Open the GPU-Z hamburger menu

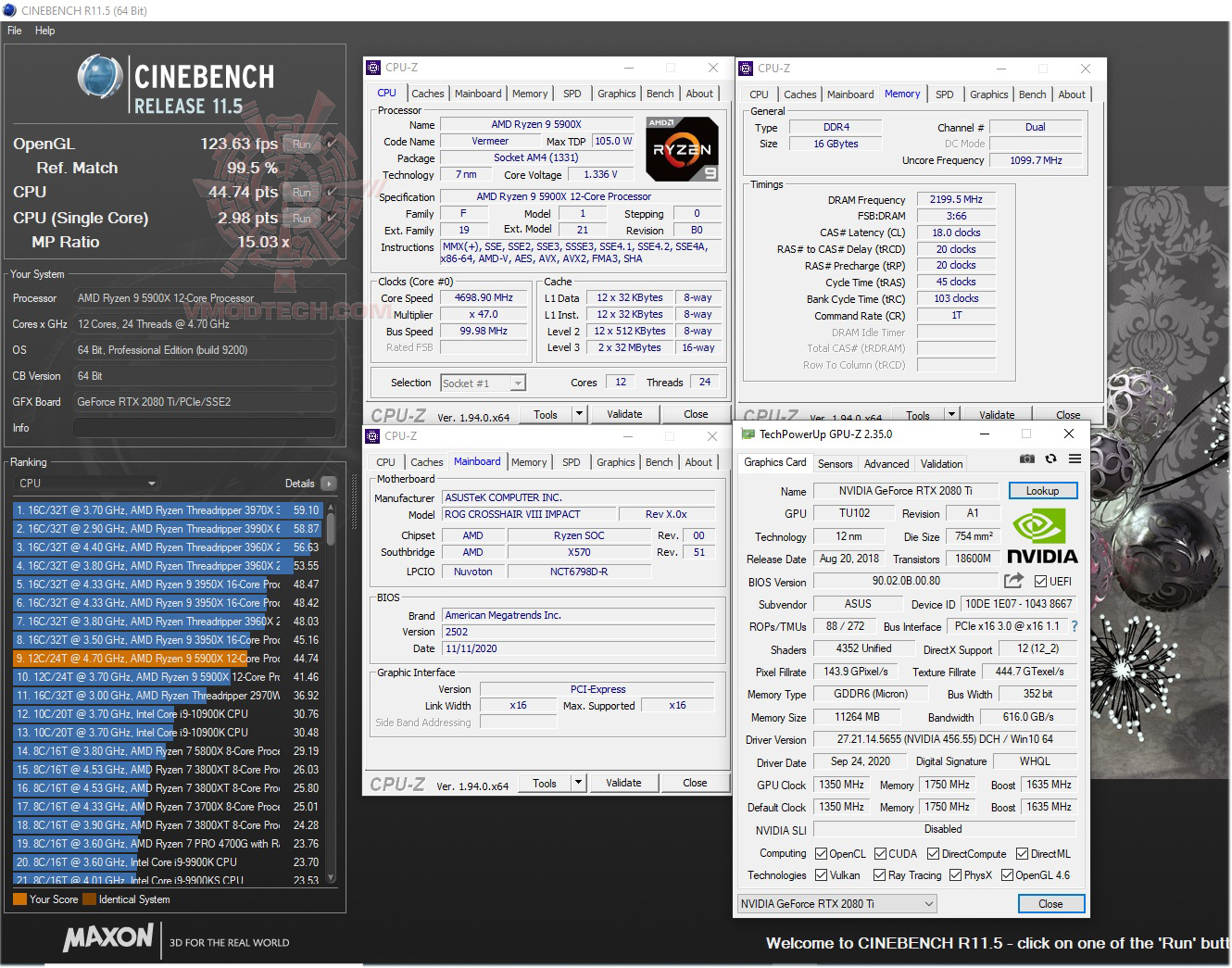[1075, 459]
